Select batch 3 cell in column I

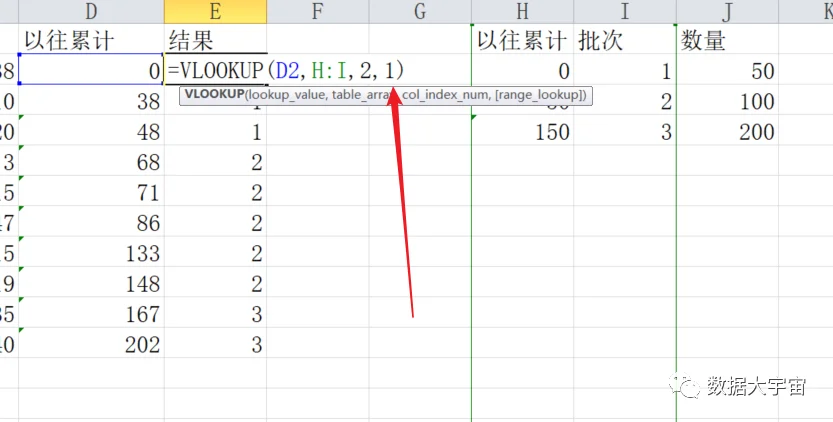pyautogui.click(x=625, y=130)
